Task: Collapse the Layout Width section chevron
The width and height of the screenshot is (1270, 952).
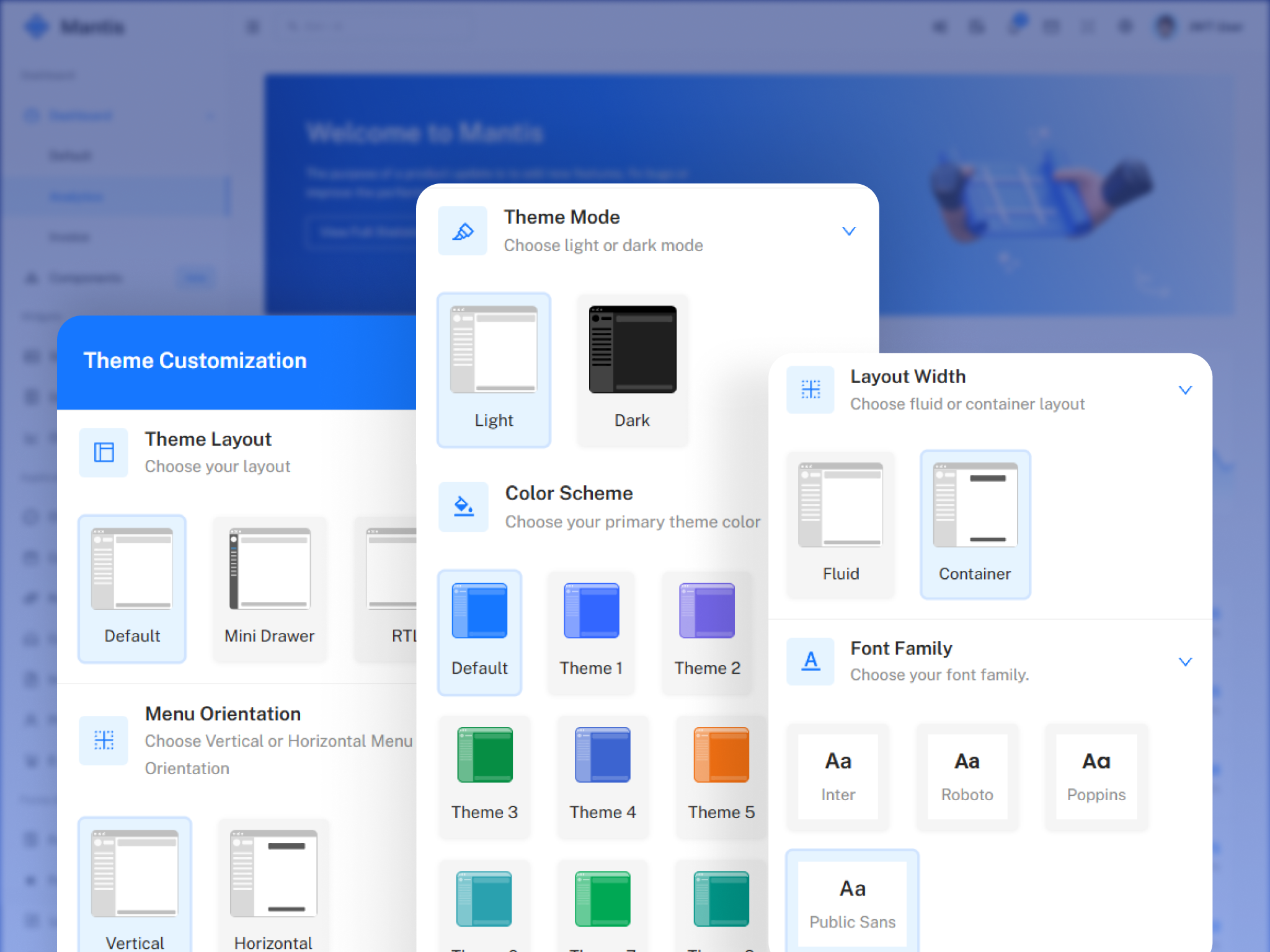Action: coord(1184,390)
